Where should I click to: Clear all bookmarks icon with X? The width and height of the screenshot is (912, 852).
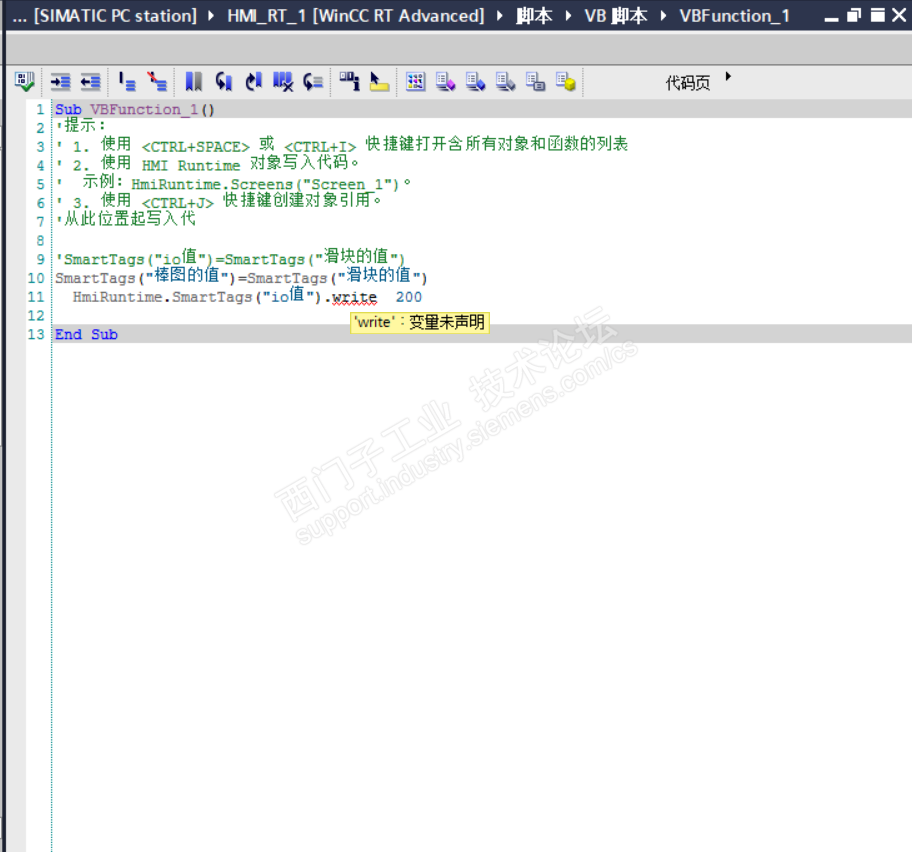point(283,81)
